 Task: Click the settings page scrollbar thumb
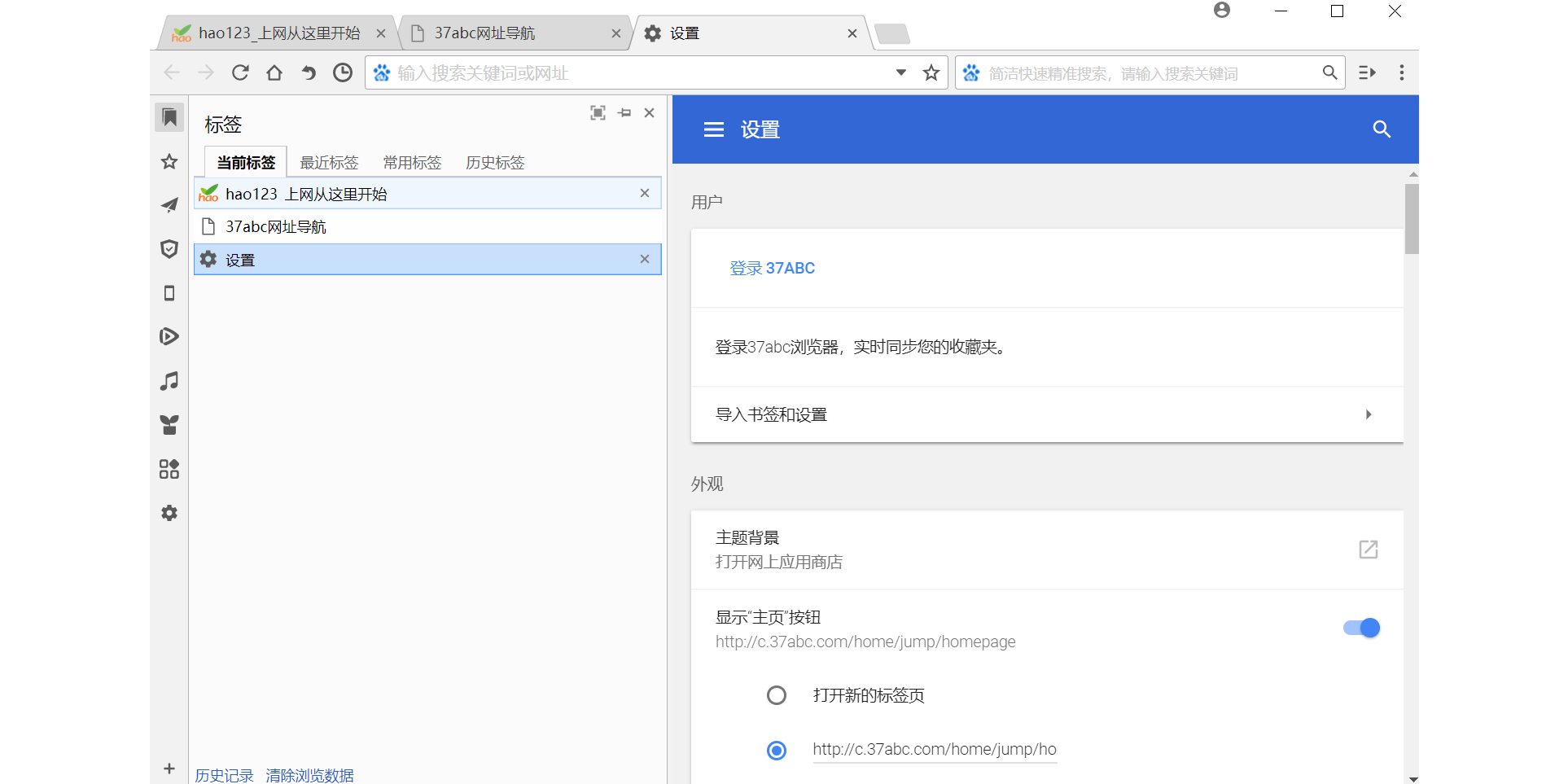click(1412, 218)
